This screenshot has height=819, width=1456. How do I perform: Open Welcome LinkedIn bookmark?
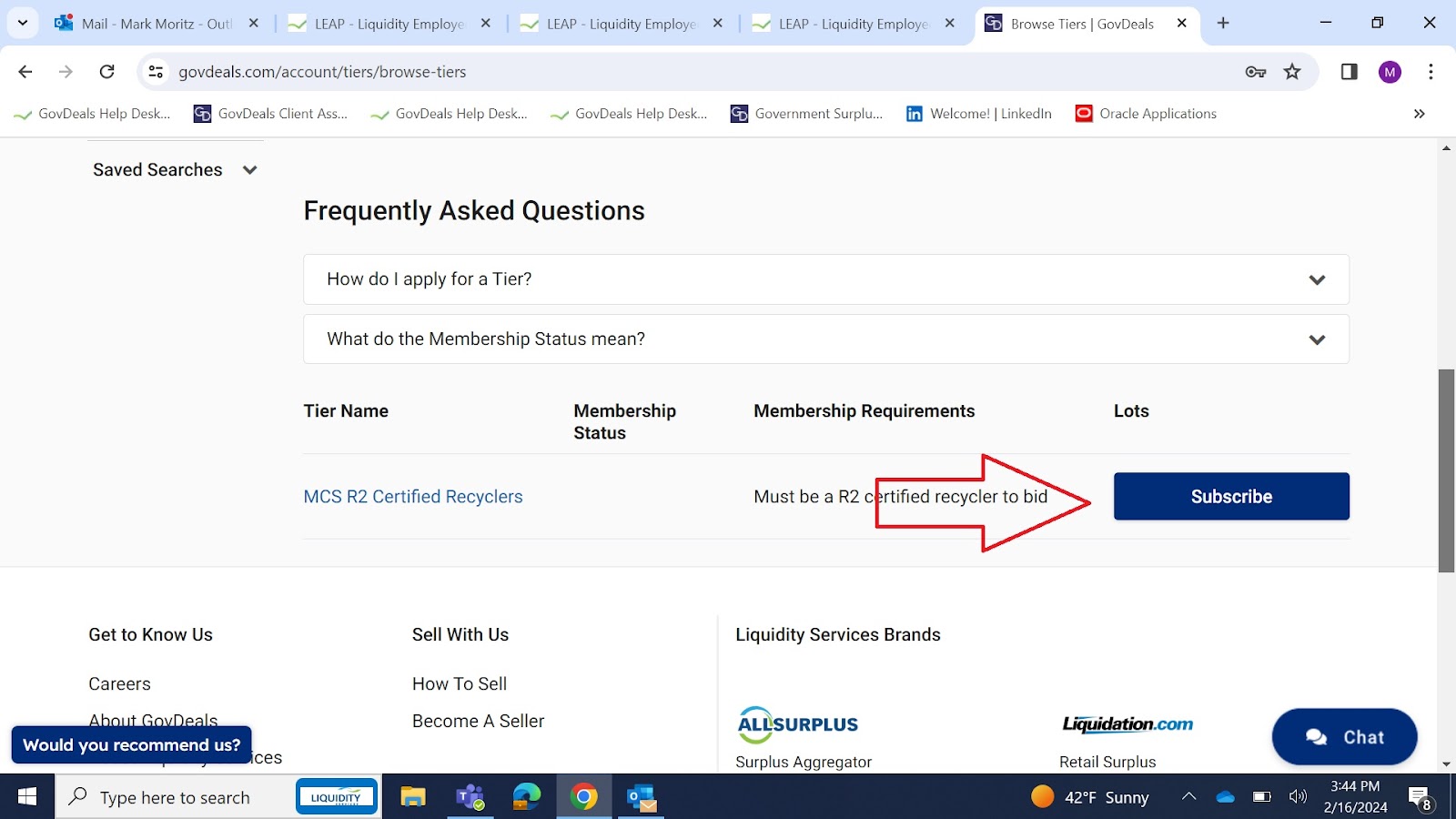pyautogui.click(x=979, y=114)
